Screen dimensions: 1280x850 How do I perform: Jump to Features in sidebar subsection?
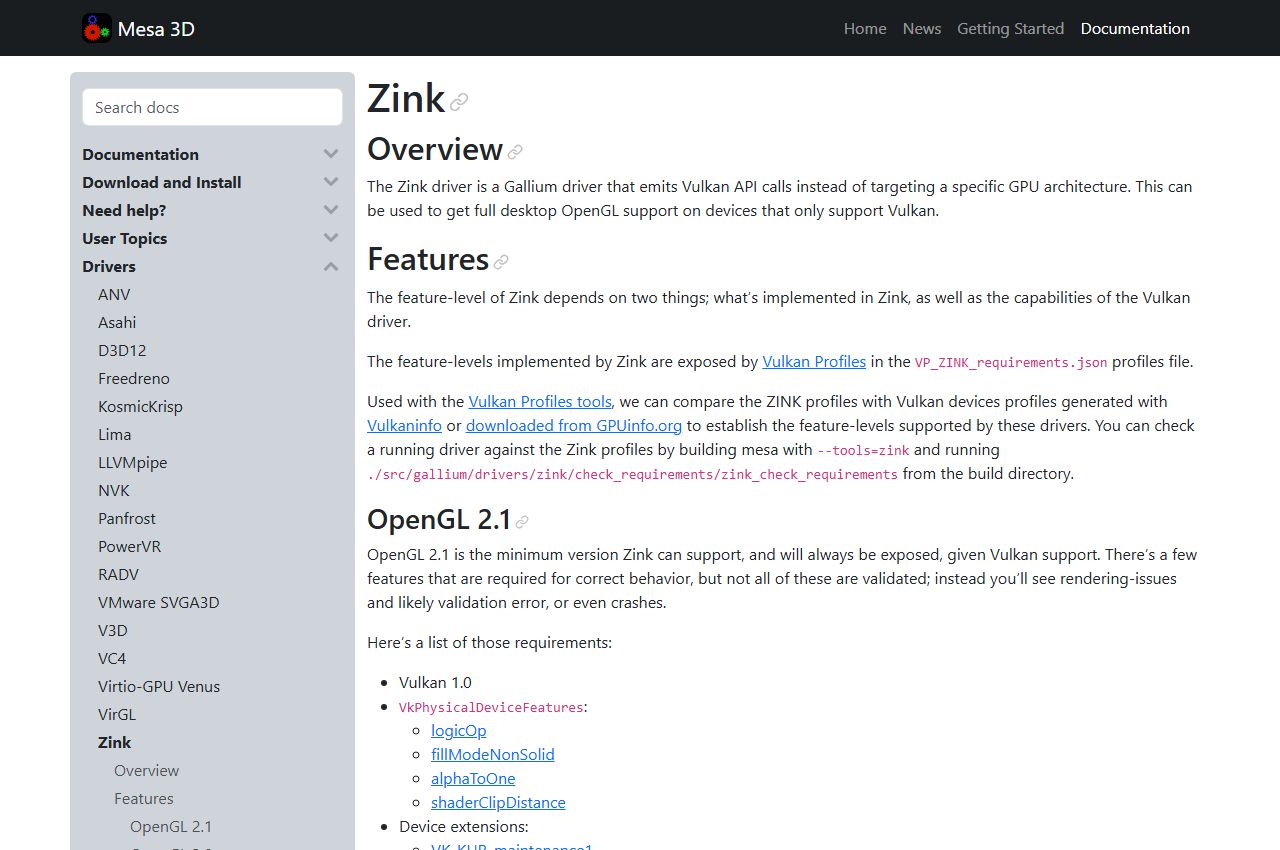tap(143, 798)
